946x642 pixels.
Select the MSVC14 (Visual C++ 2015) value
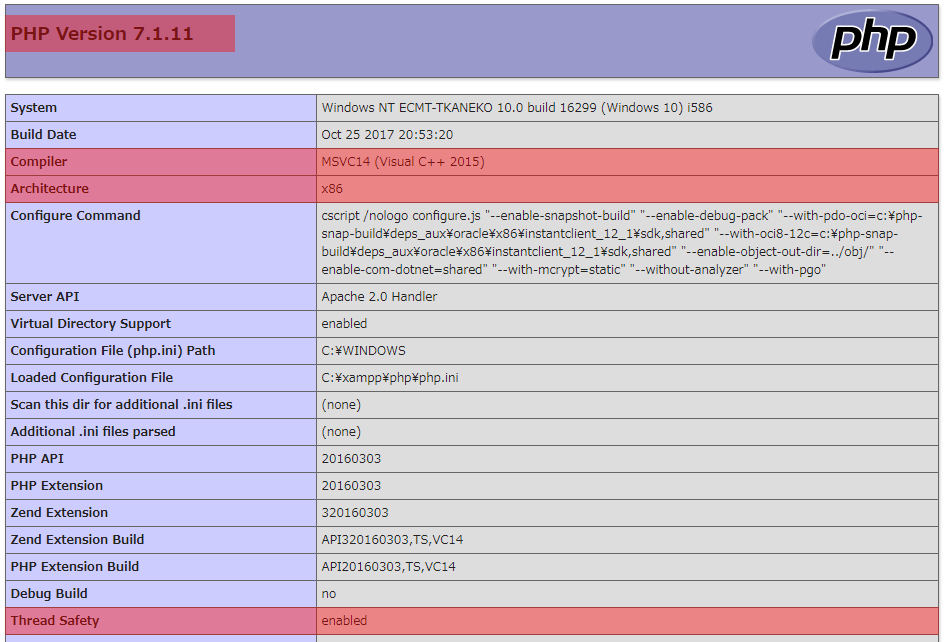click(x=402, y=162)
